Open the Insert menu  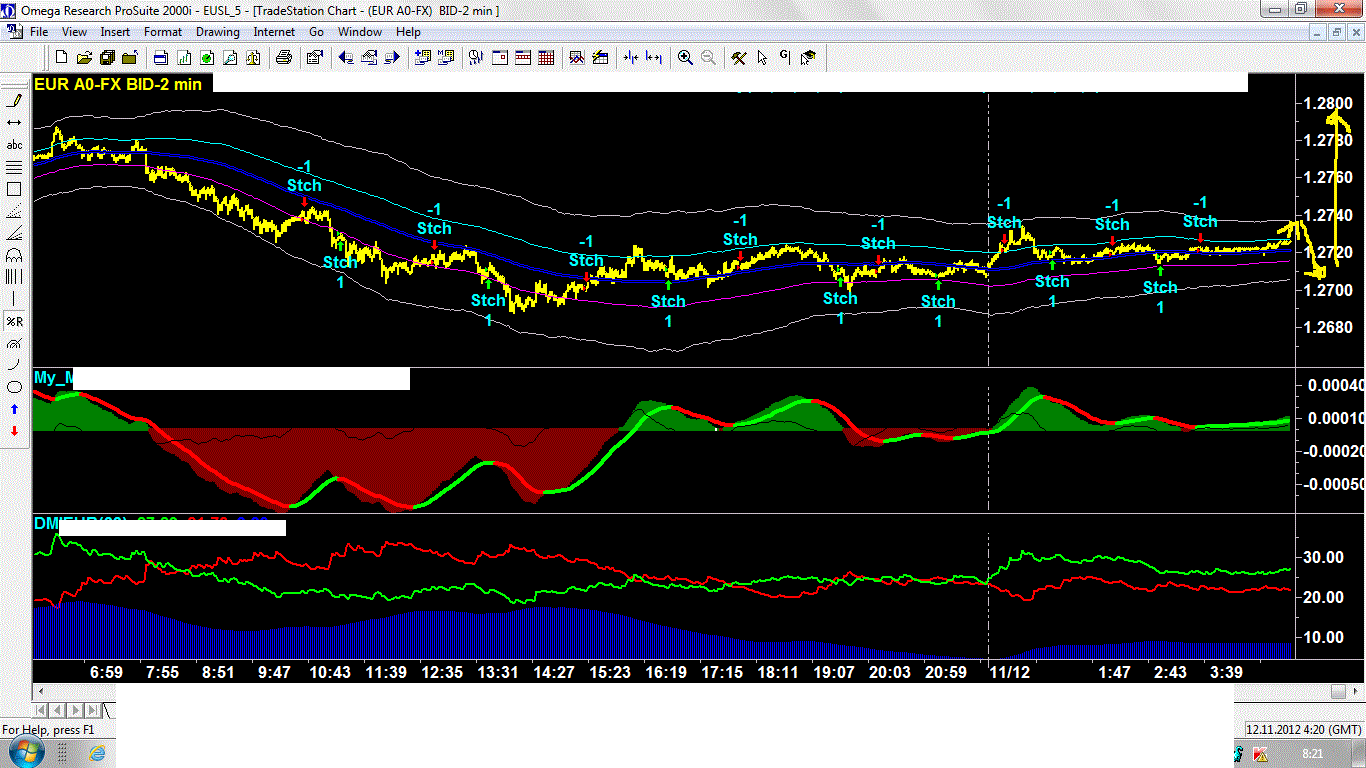(115, 32)
